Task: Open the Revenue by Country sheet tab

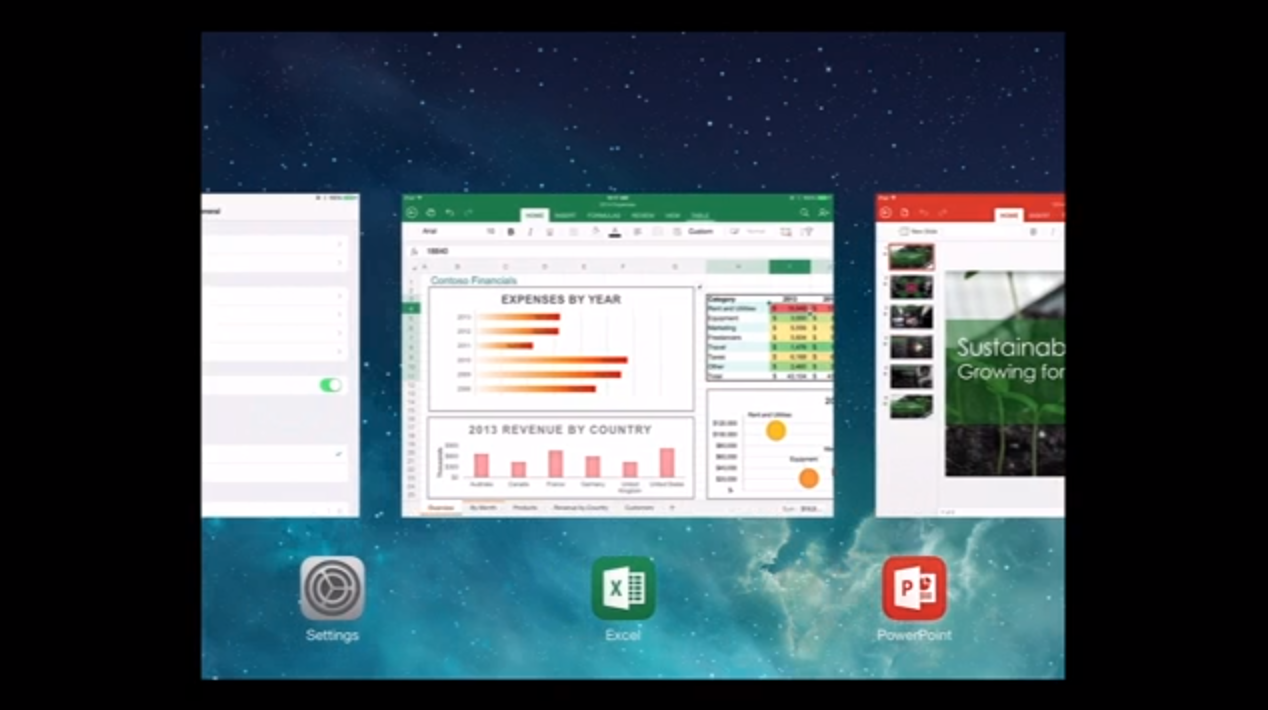Action: [x=581, y=508]
